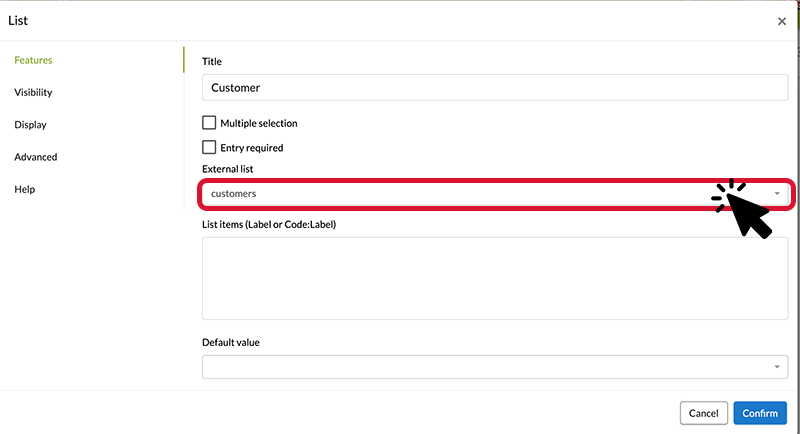Screen dimensions: 800x434
Task: Click inside the List items text area
Action: (495, 278)
